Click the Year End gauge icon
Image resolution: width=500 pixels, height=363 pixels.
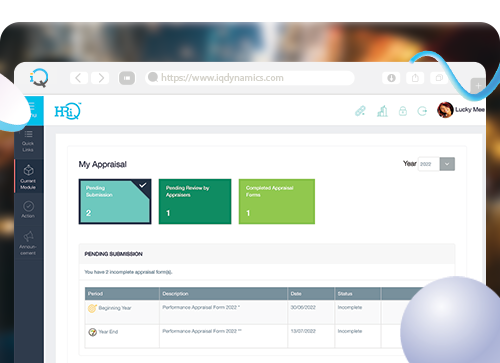coord(92,332)
